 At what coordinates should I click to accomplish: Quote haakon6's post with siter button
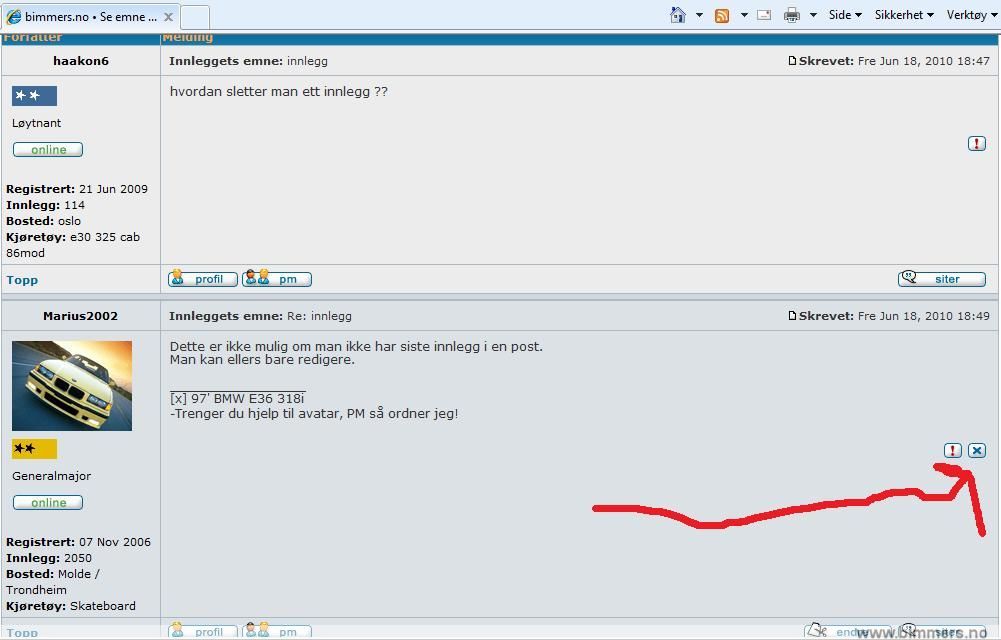pos(941,279)
